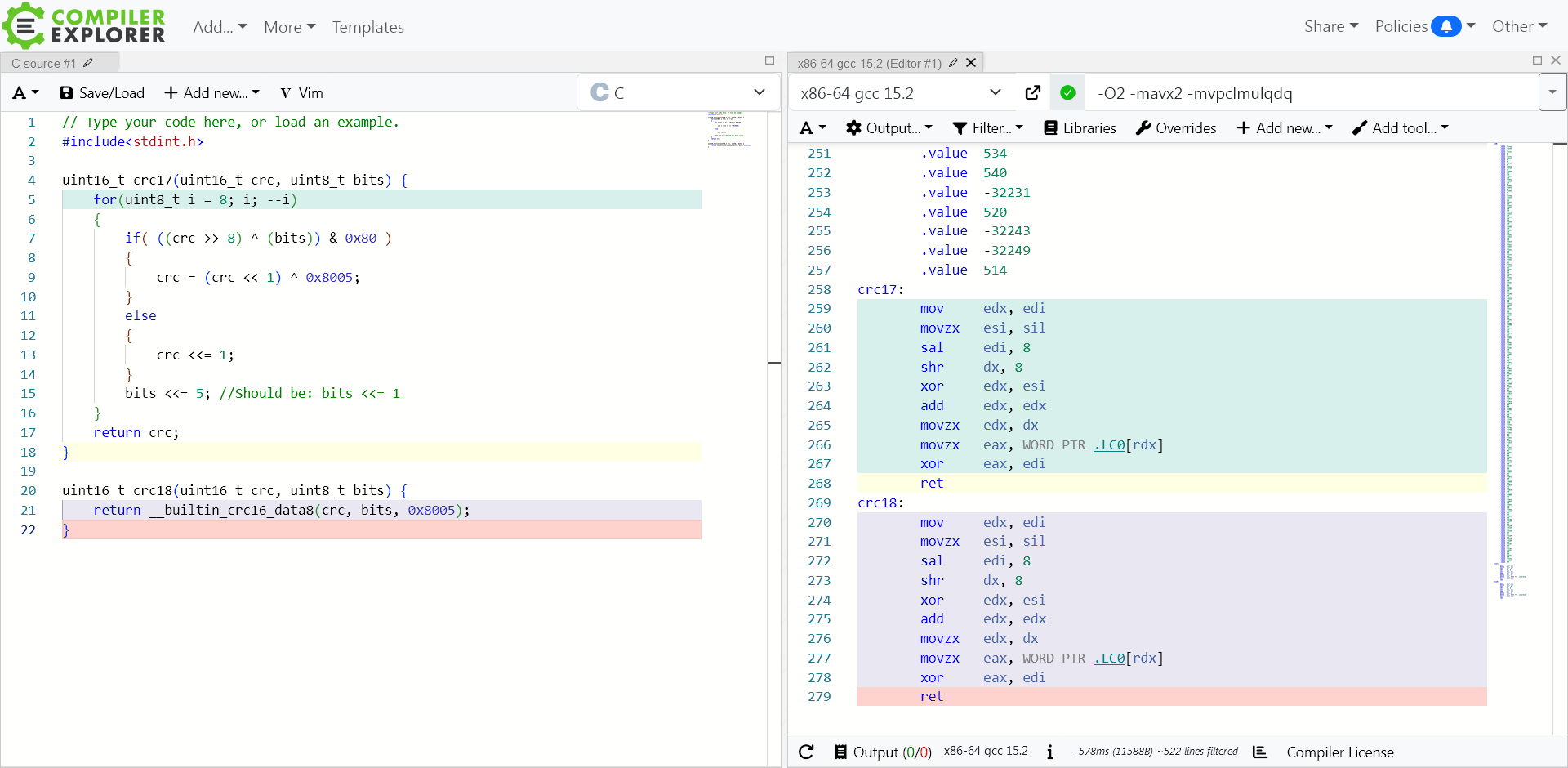Expand the compiler options arrow dropdown
1568x768 pixels.
click(x=1552, y=93)
